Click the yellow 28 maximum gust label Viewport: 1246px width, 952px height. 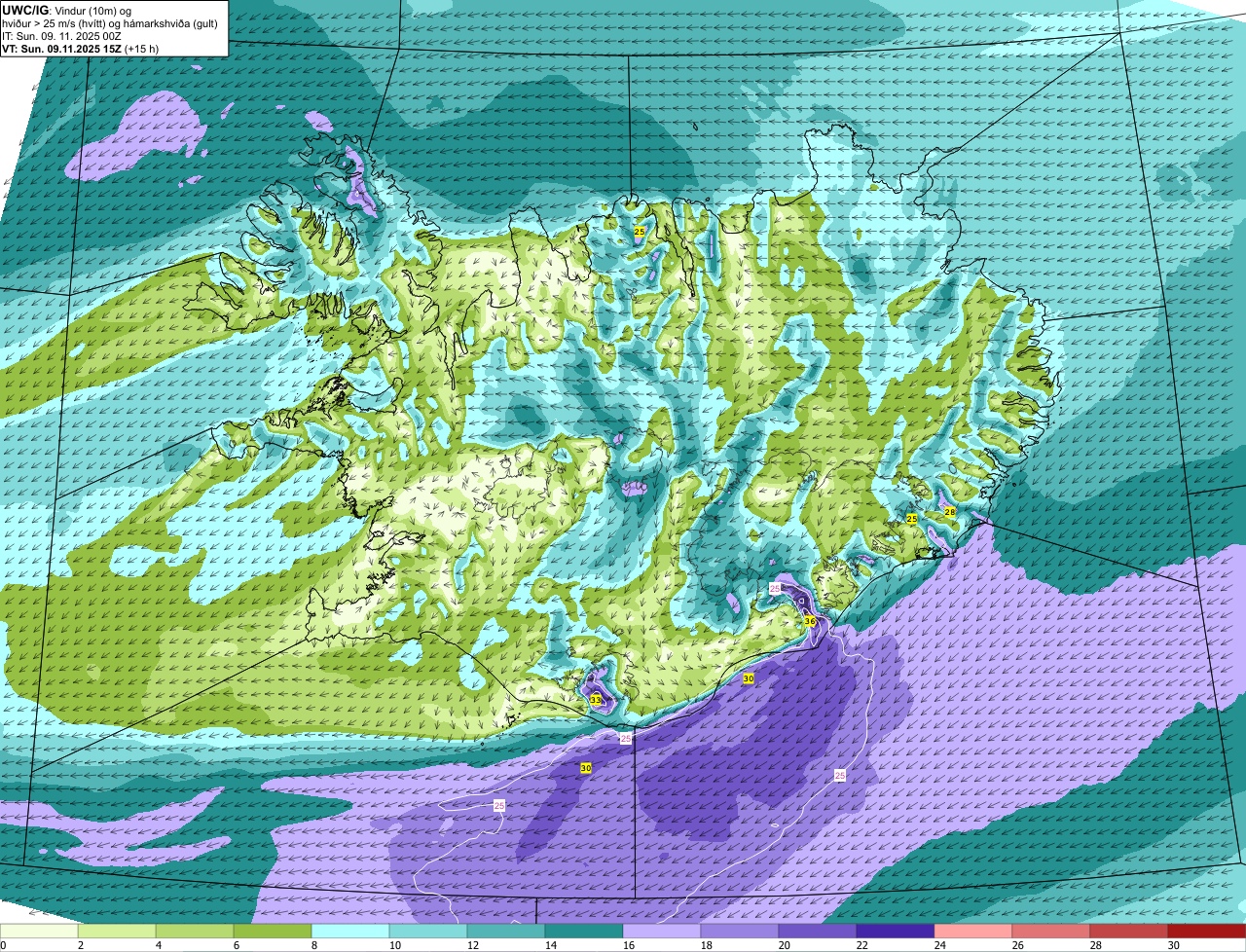[x=950, y=512]
